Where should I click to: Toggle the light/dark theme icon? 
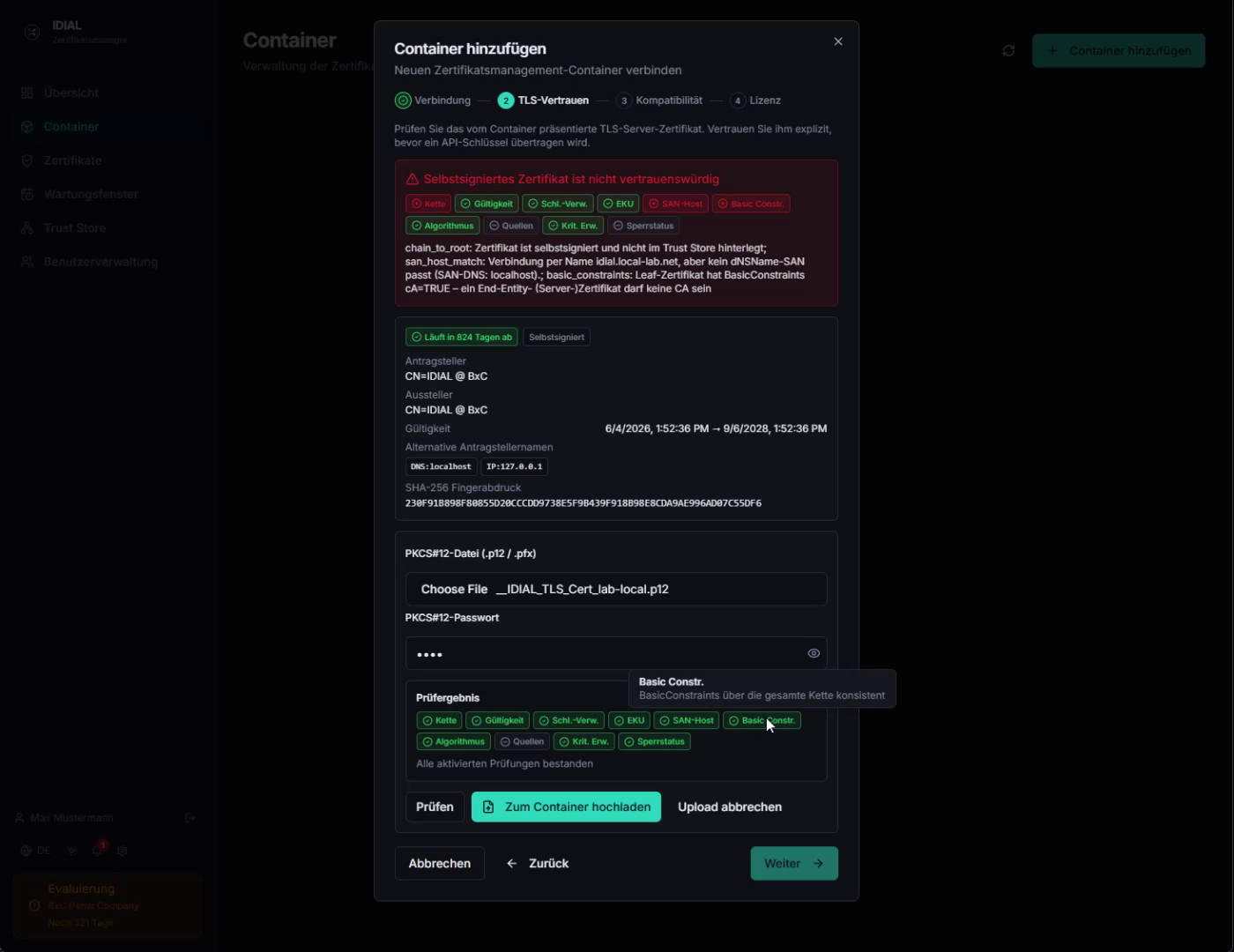click(x=72, y=851)
